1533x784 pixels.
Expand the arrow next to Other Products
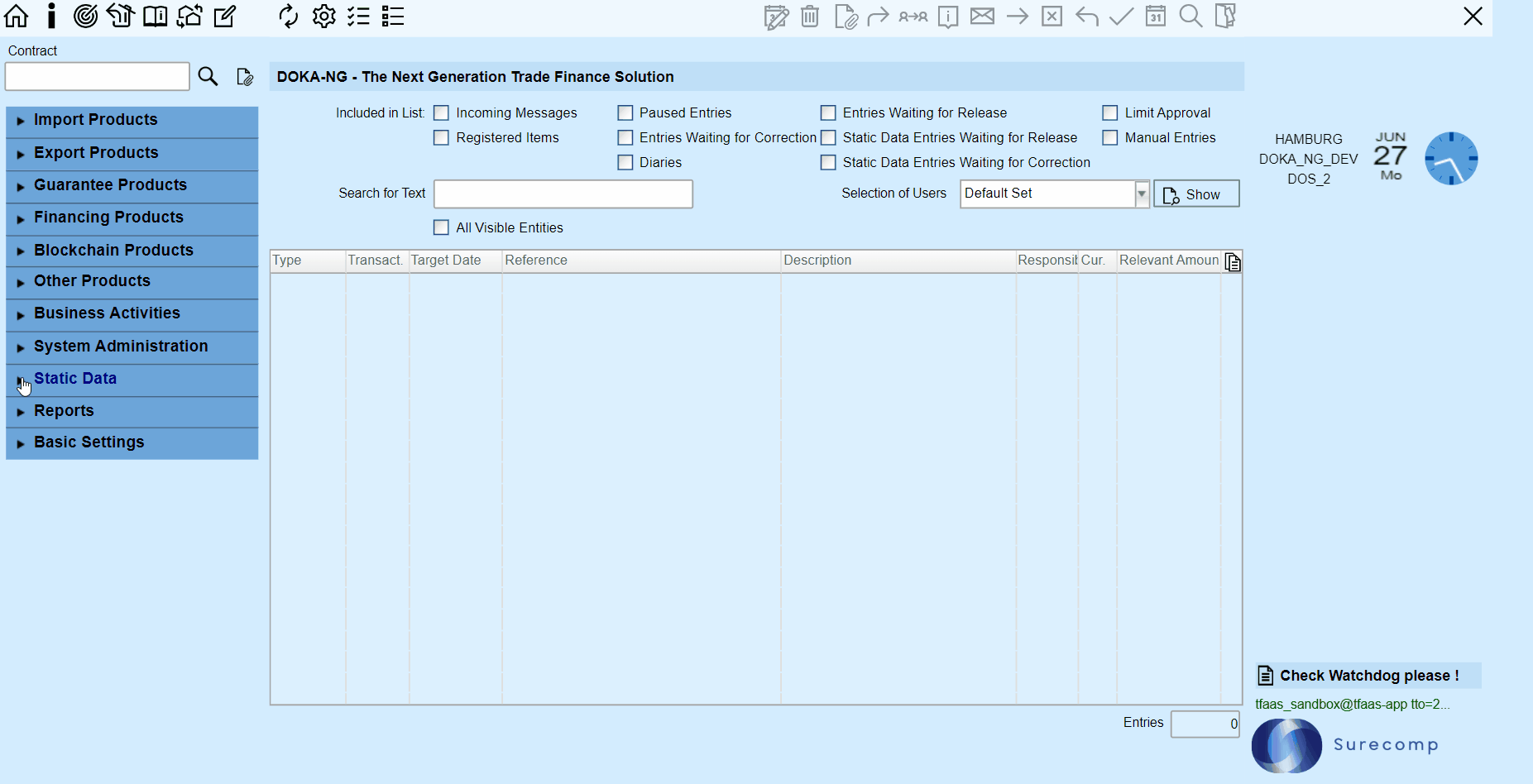[x=21, y=282]
